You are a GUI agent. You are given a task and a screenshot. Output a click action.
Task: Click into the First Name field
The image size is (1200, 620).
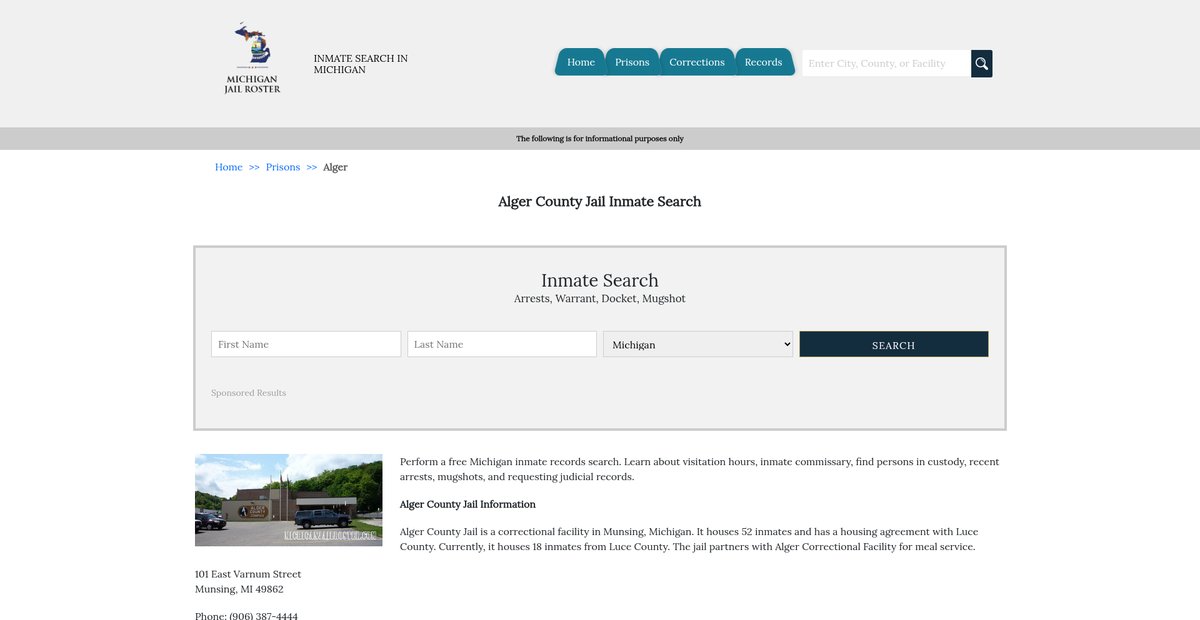coord(306,344)
